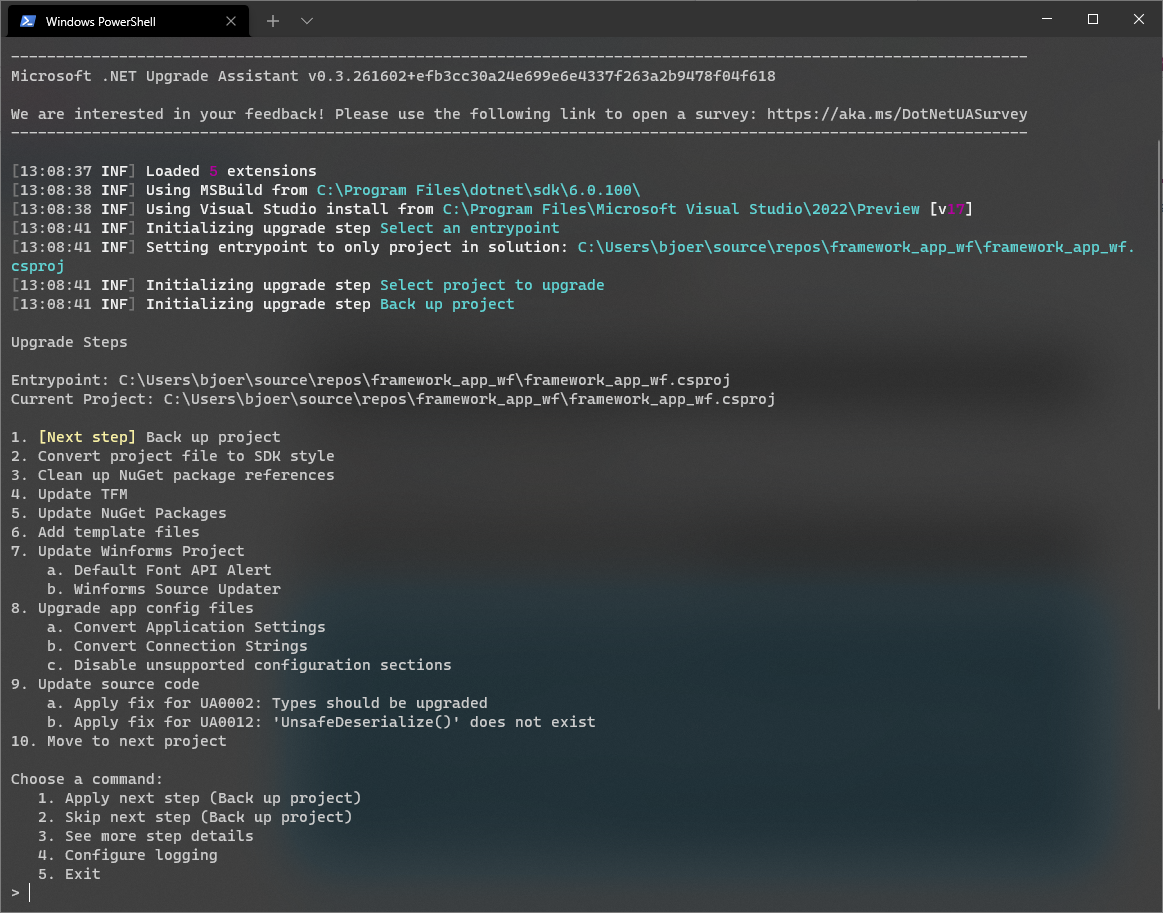Click sub-step 'b. Convert Connection Strings'
The image size is (1163, 913).
point(177,646)
